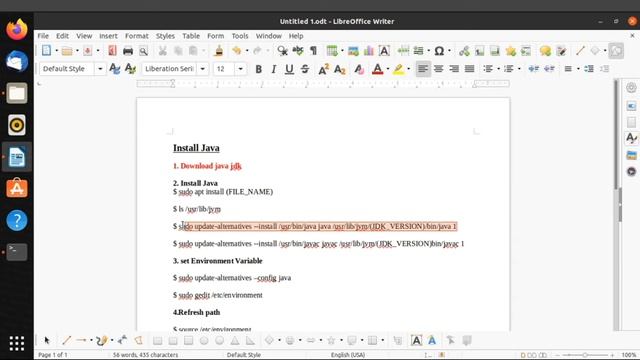Print the document using printer icon
Screen dimensions: 640x360
pos(128,51)
